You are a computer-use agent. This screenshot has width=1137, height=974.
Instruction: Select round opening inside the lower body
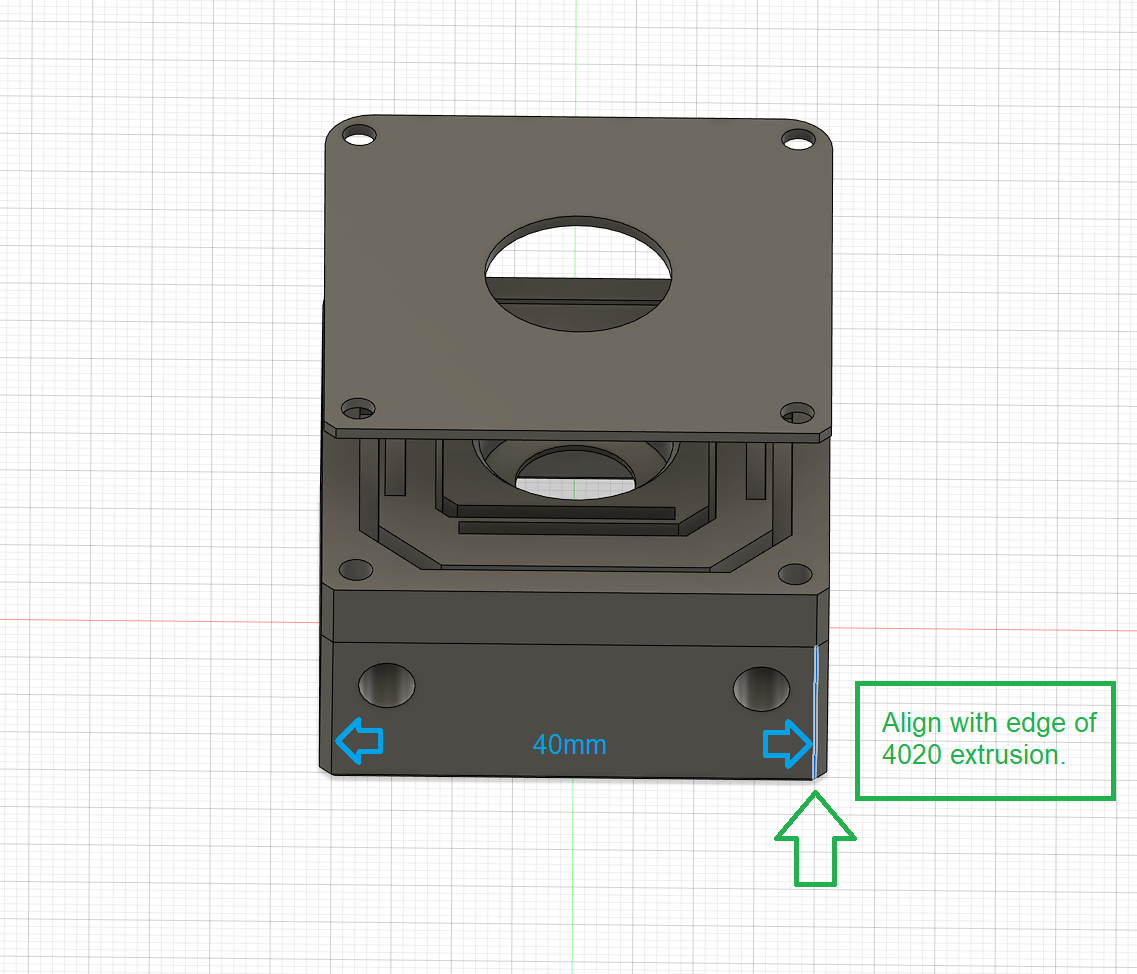pos(574,471)
